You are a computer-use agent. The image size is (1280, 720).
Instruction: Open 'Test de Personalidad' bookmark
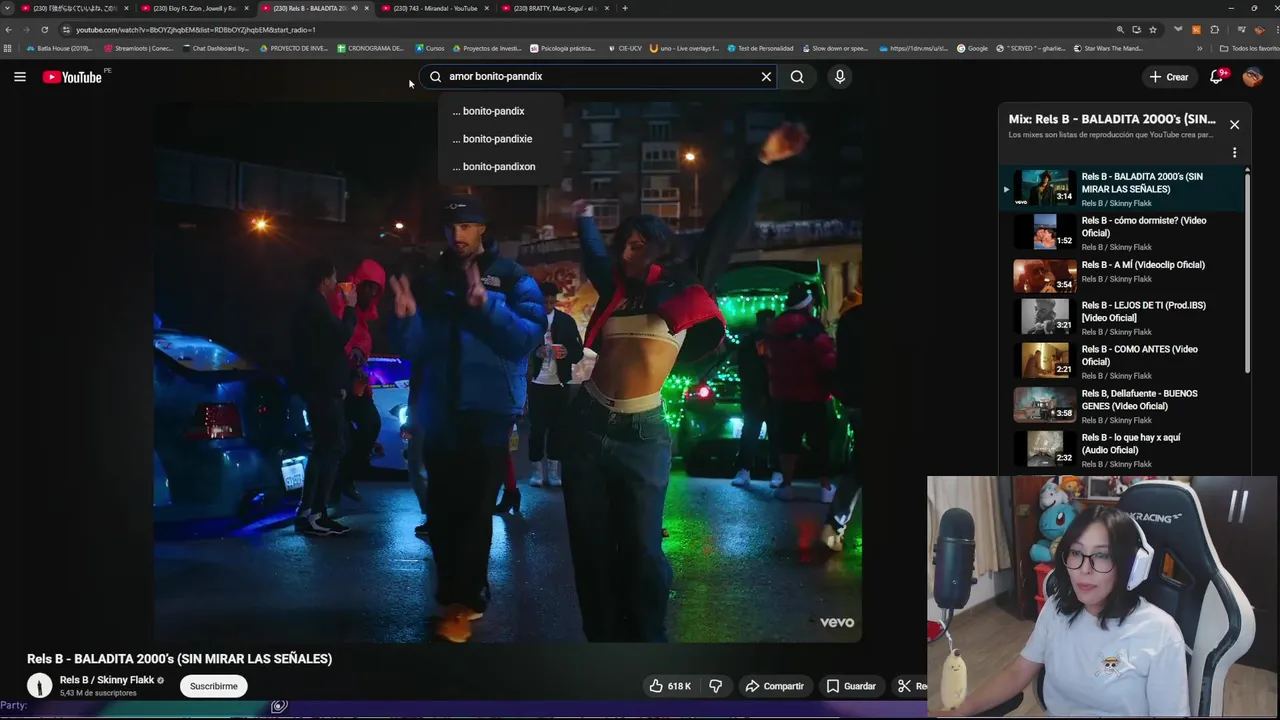point(759,48)
